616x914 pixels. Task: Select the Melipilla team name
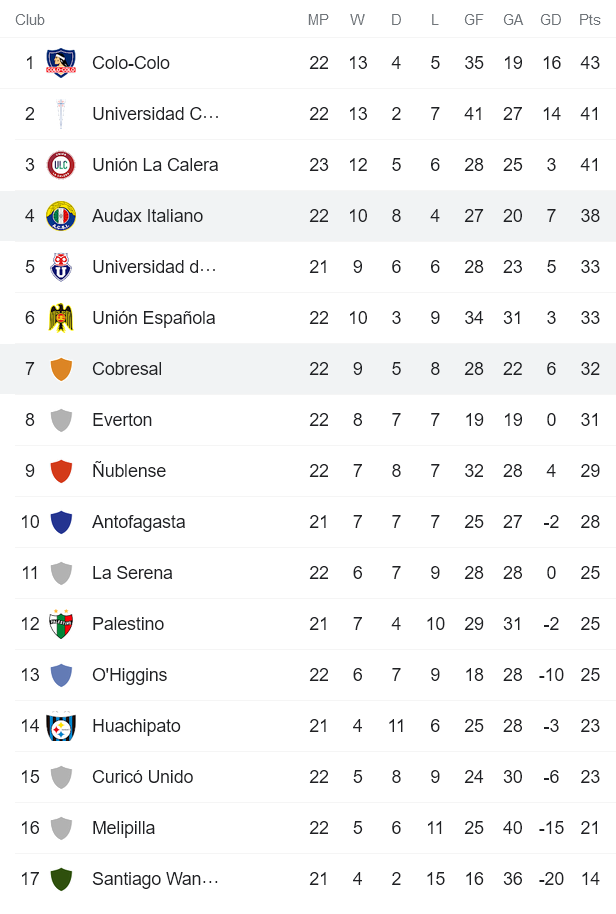coord(123,828)
